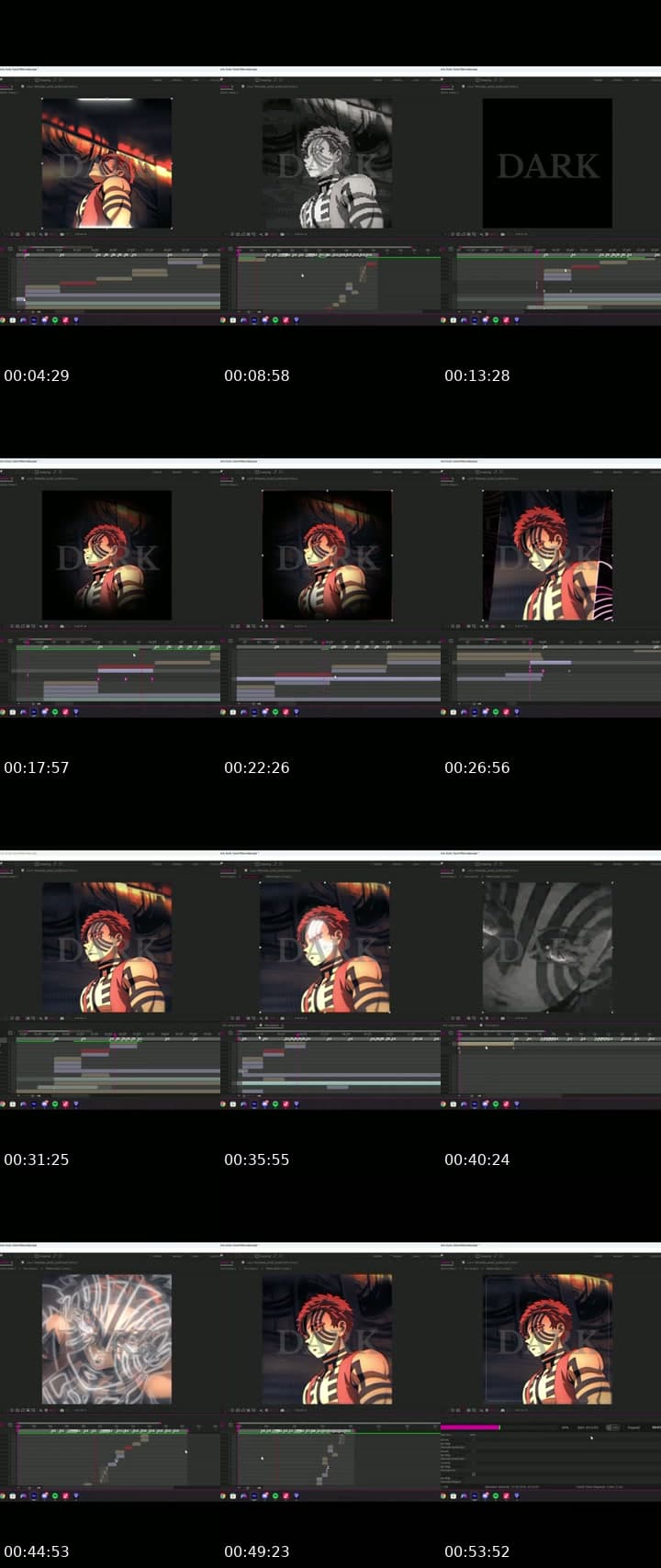Click the 00:04:29 timestamp label

(x=37, y=375)
